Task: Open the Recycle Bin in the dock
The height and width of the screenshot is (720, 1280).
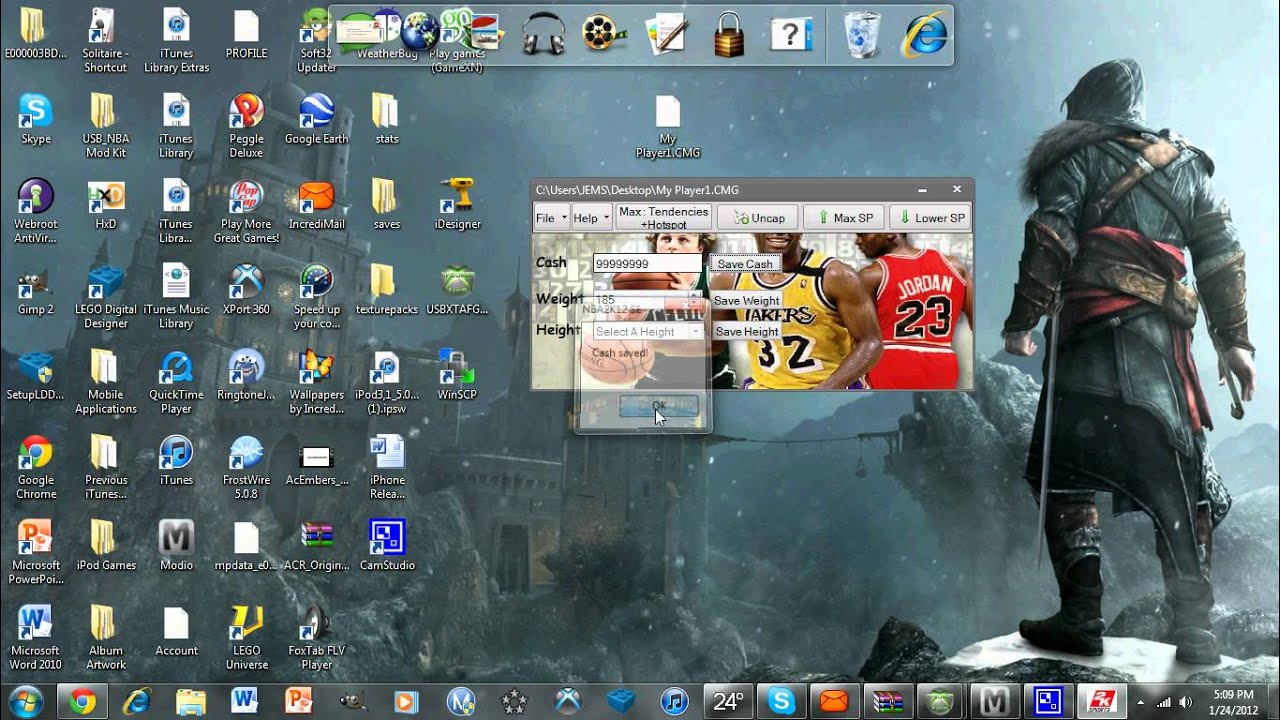Action: point(862,33)
